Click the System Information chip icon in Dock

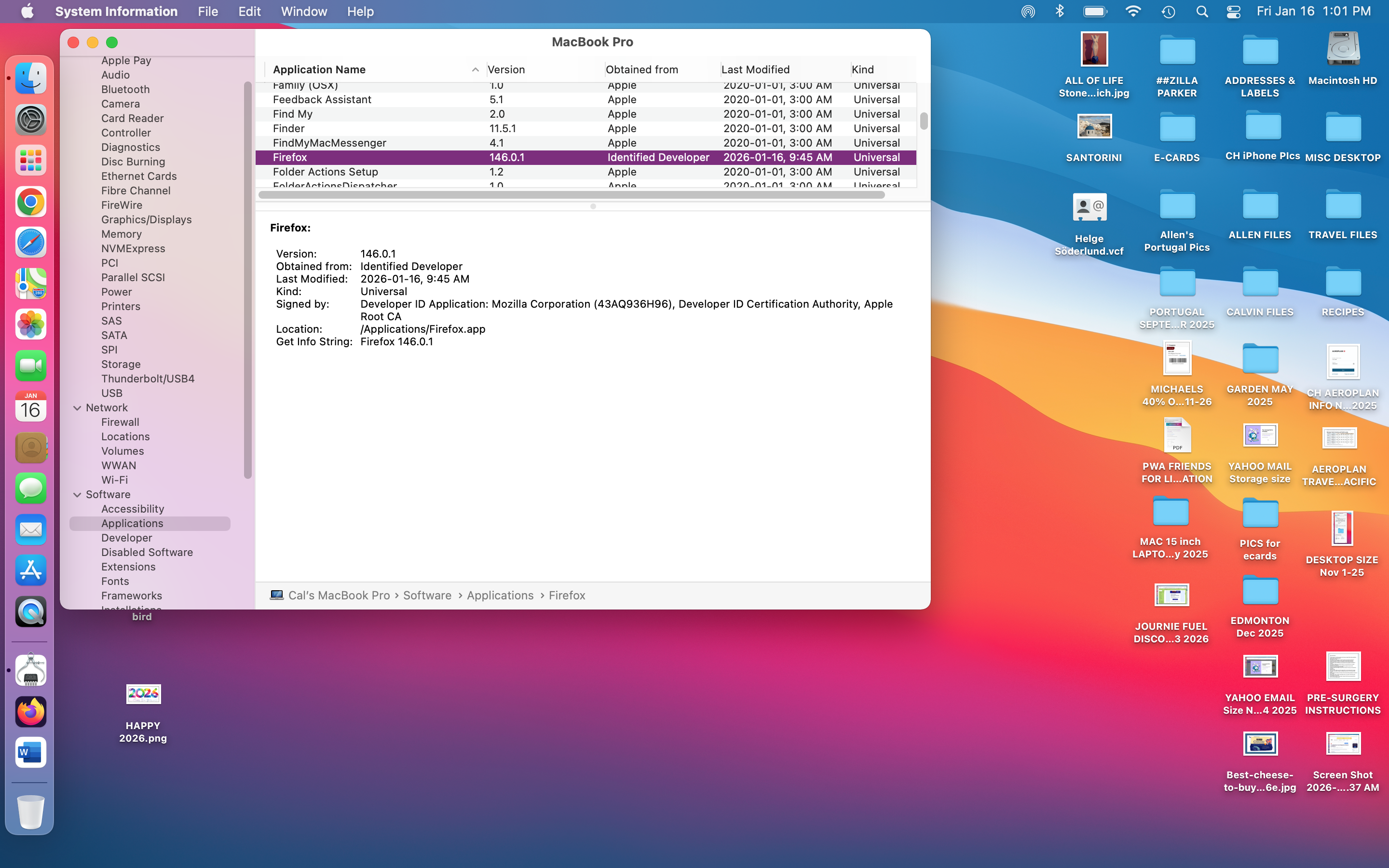30,670
